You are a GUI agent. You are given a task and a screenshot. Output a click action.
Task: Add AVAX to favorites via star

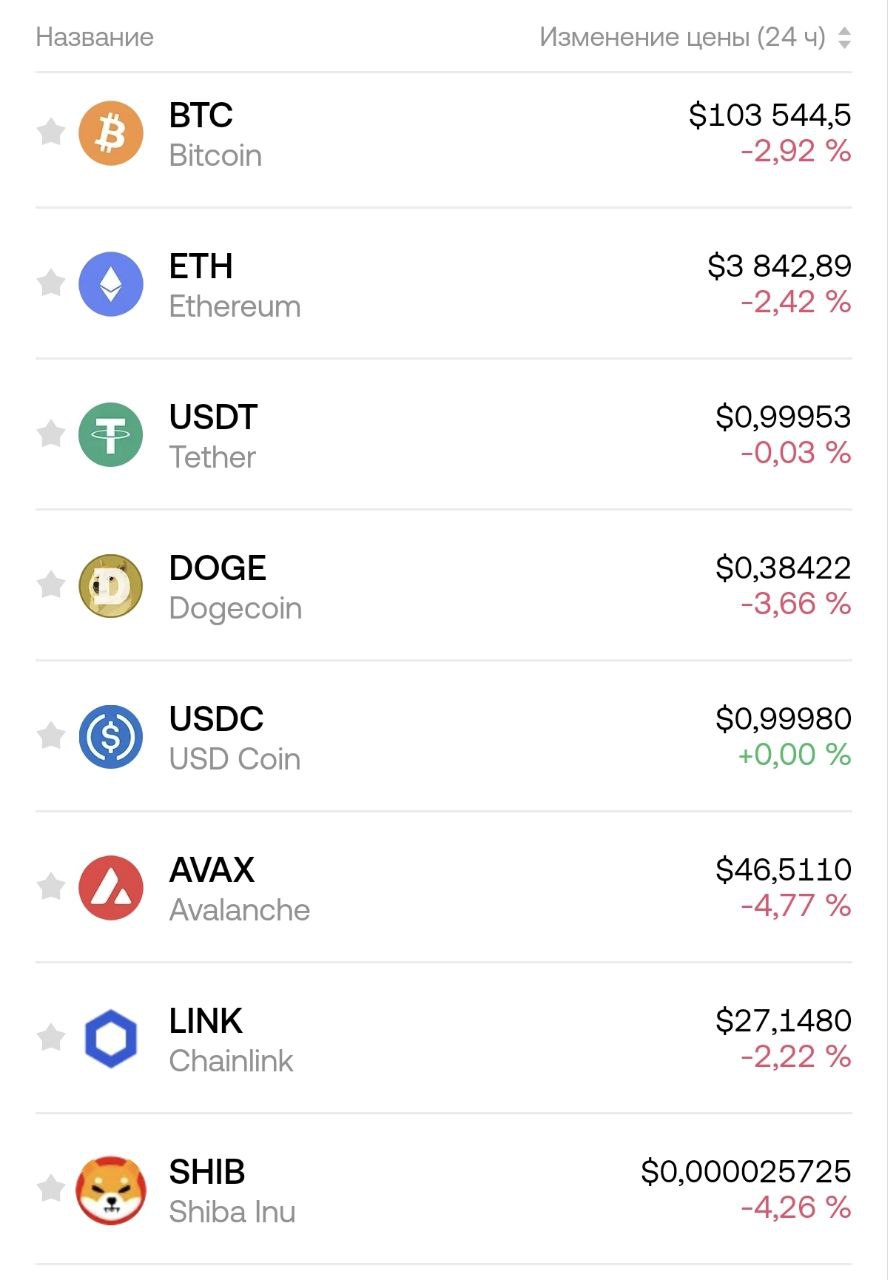(51, 887)
